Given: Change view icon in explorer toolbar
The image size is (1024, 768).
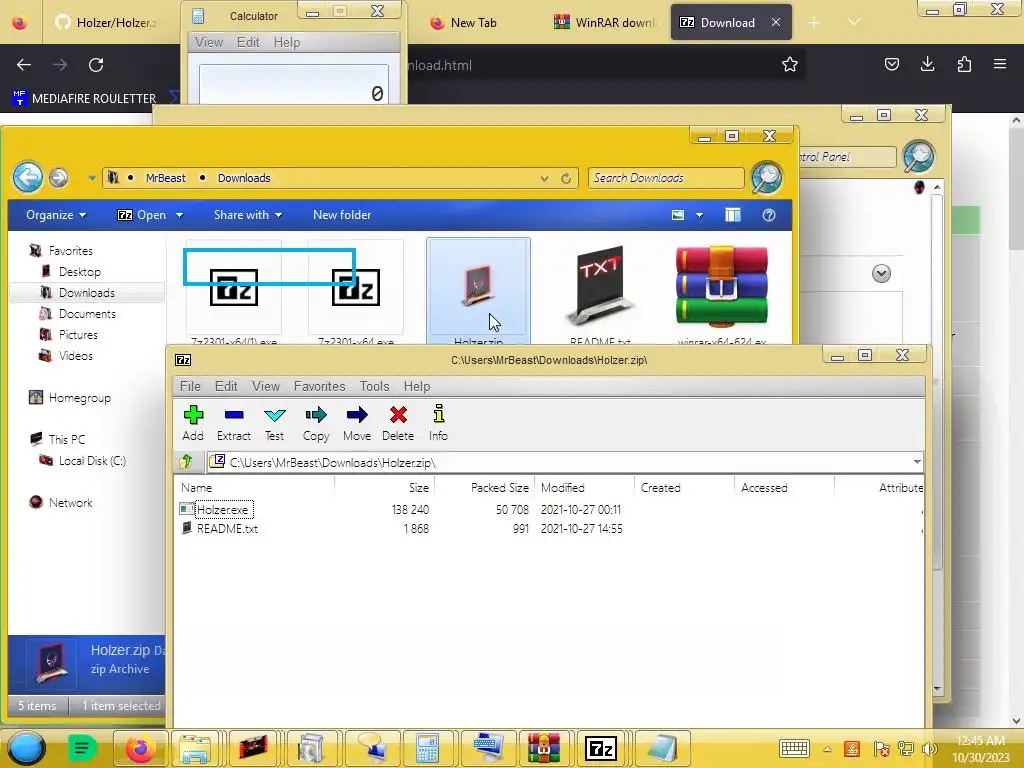Looking at the screenshot, I should (x=678, y=215).
